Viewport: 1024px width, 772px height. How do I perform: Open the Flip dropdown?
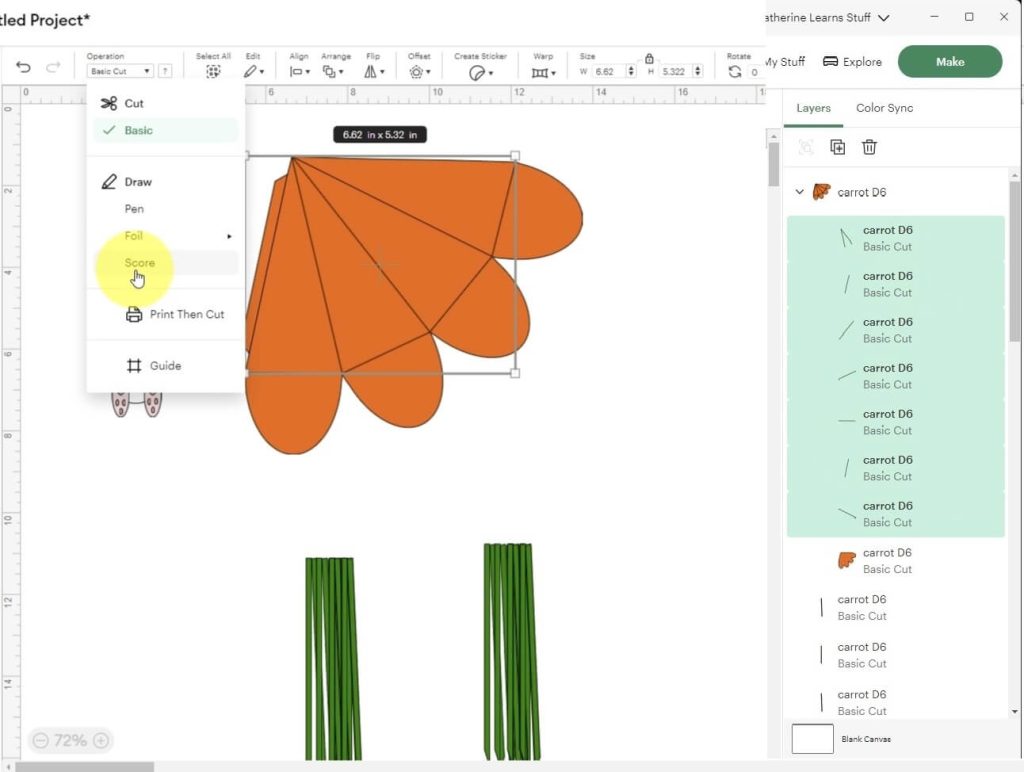[374, 72]
